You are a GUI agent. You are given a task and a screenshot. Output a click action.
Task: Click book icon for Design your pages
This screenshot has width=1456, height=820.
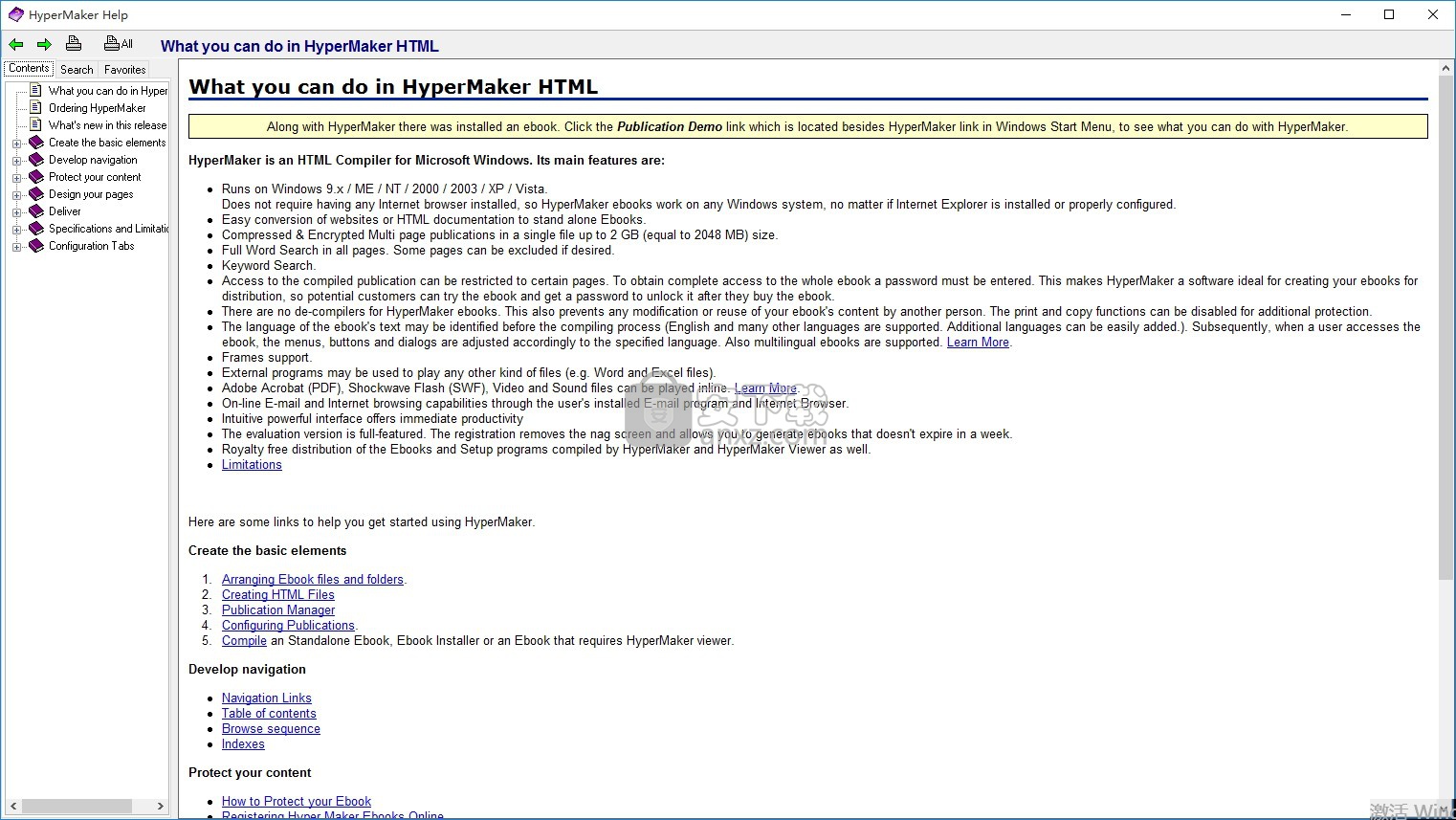36,193
